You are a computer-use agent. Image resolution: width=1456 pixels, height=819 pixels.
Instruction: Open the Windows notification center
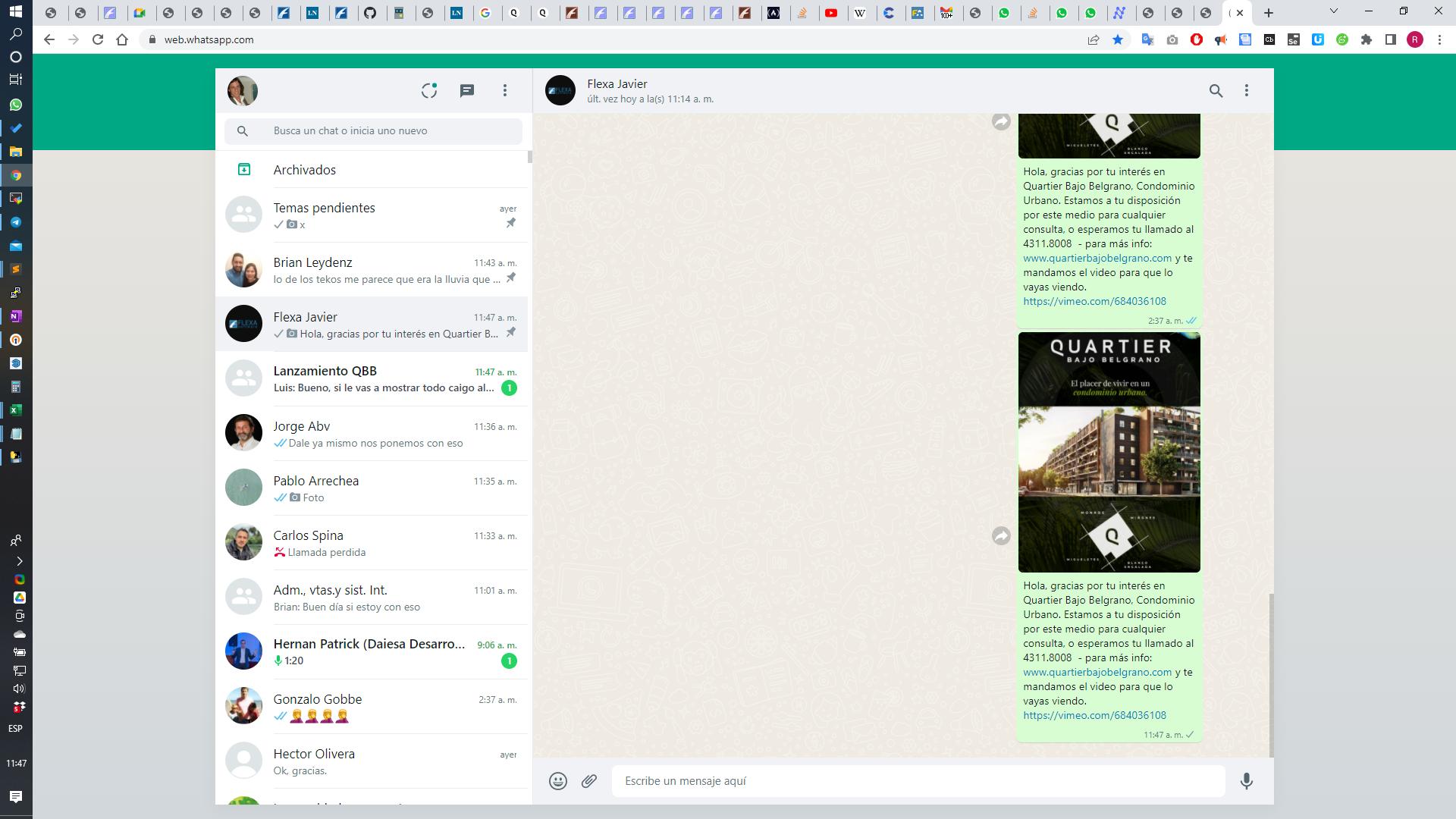16,796
